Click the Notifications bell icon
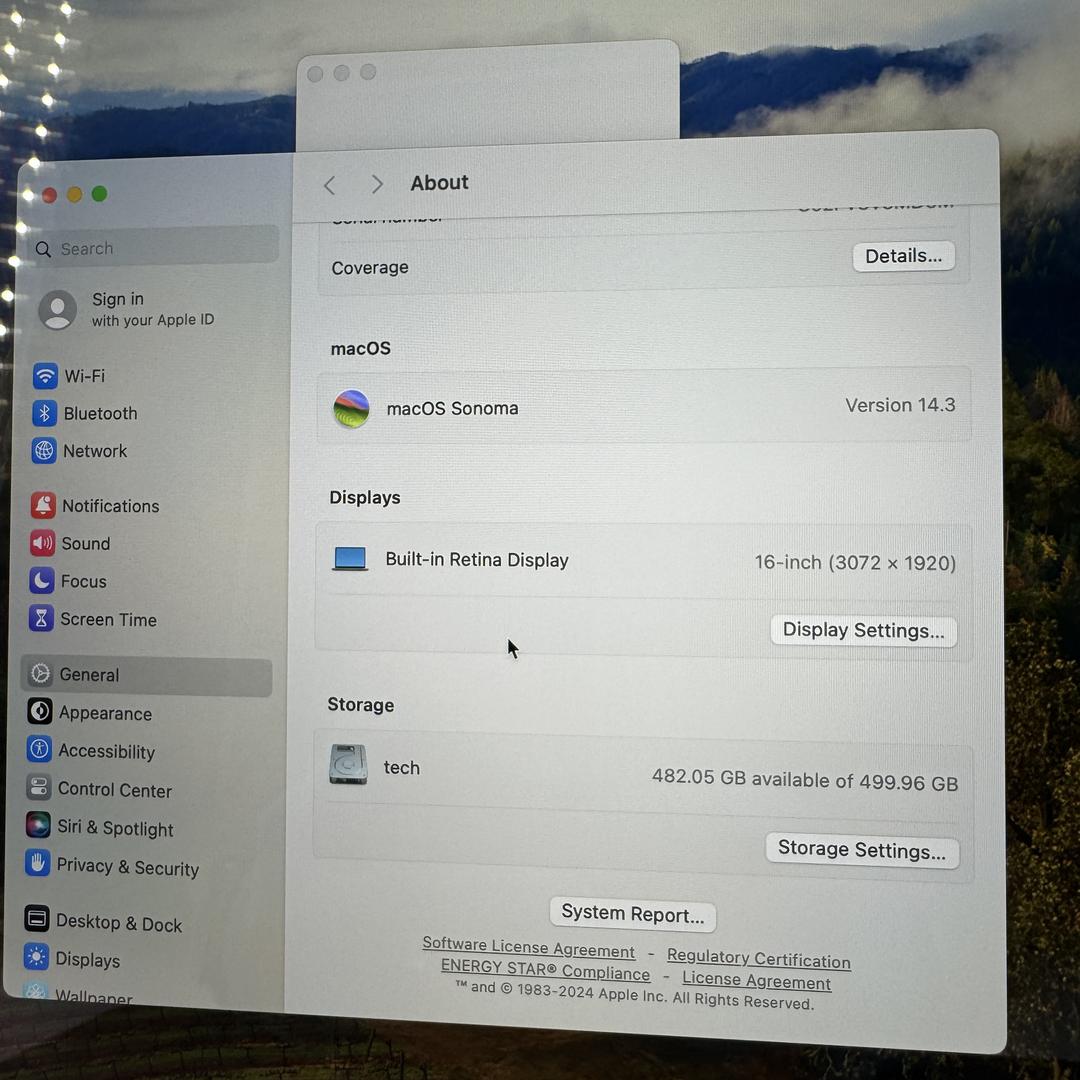The width and height of the screenshot is (1080, 1080). tap(43, 506)
